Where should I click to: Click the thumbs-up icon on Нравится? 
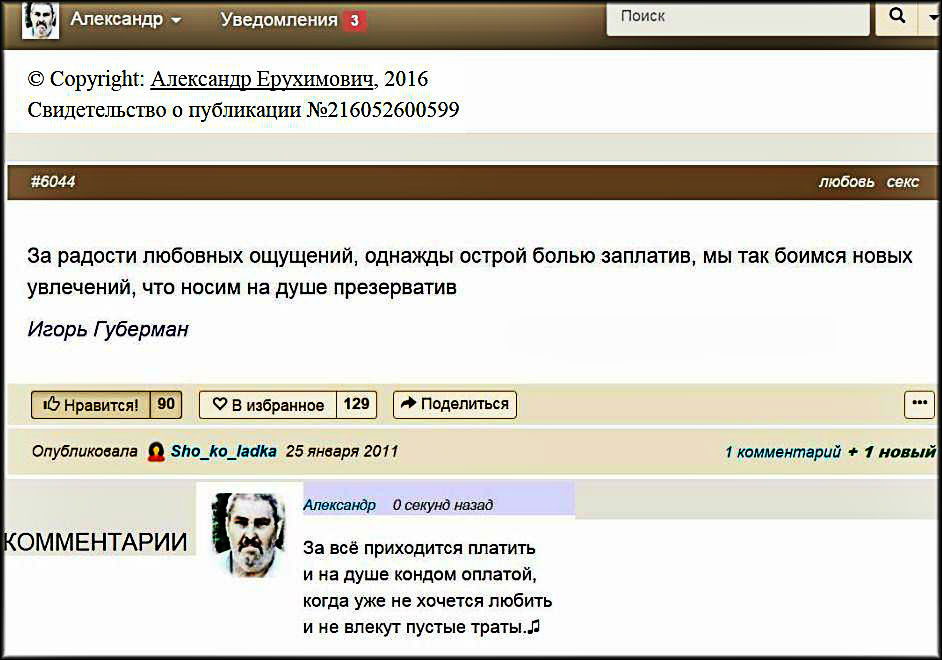[x=52, y=404]
